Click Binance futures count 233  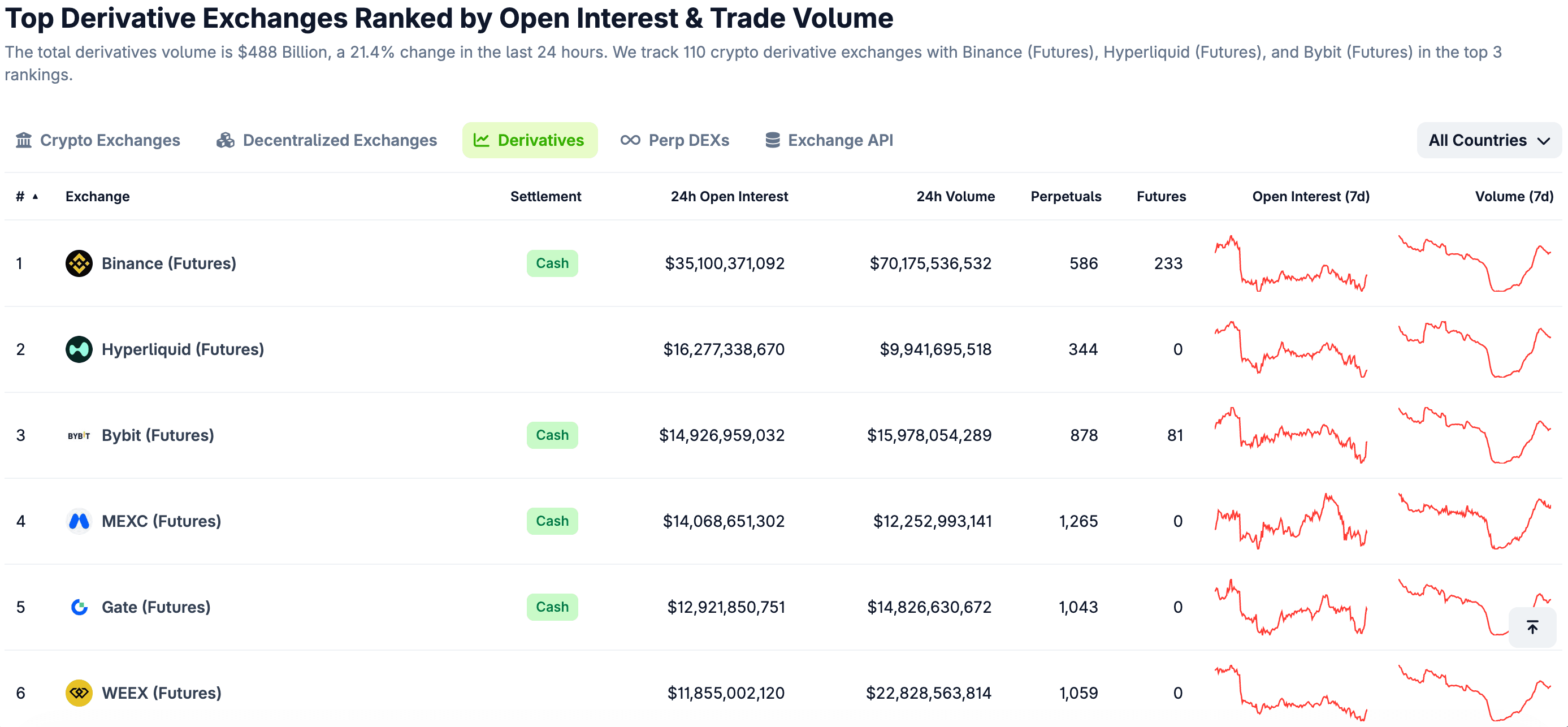pyautogui.click(x=1168, y=263)
